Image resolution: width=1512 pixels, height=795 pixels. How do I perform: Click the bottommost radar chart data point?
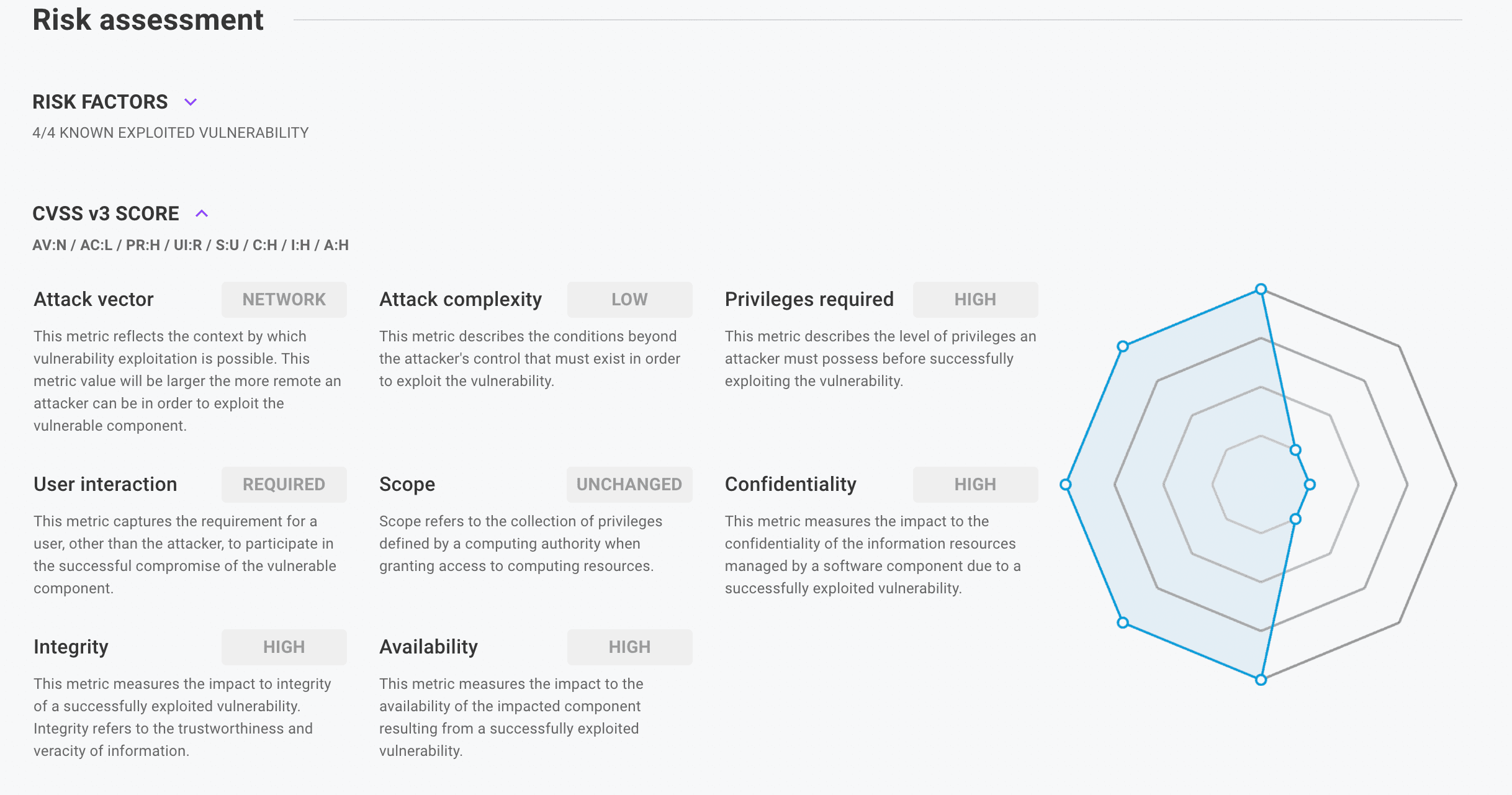[1261, 680]
